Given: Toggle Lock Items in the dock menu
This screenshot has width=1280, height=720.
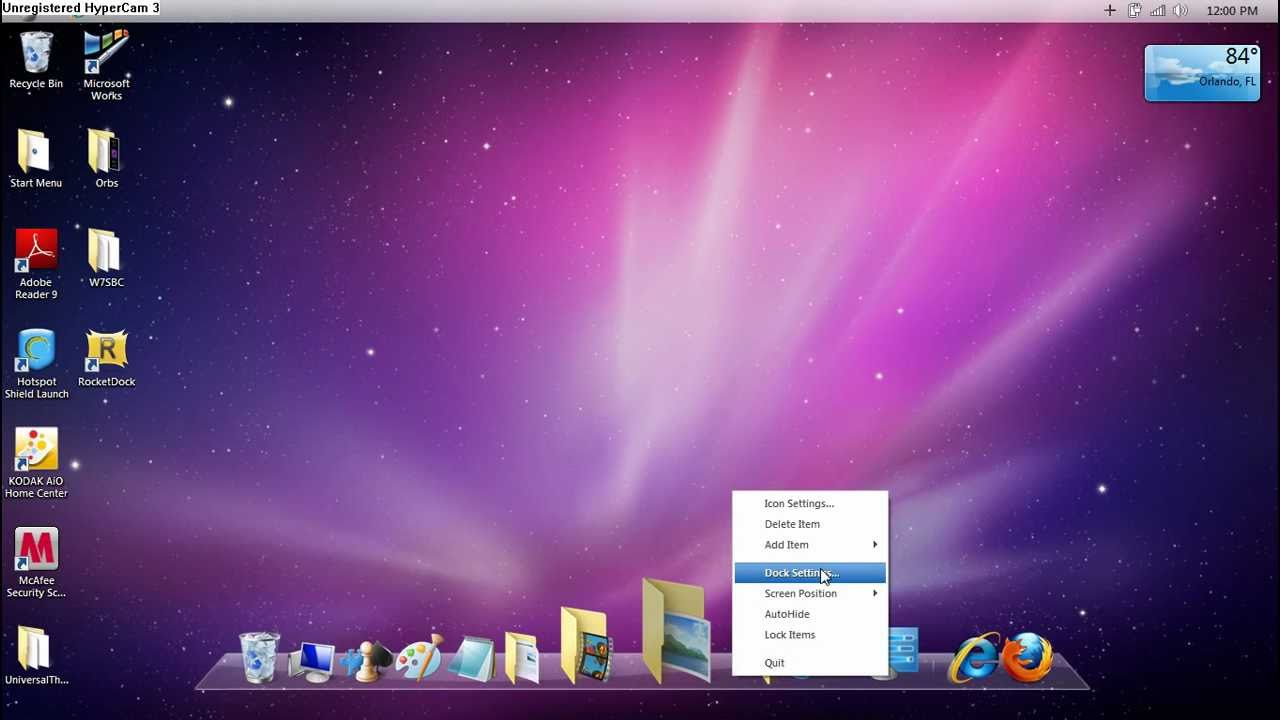Looking at the screenshot, I should pyautogui.click(x=789, y=635).
